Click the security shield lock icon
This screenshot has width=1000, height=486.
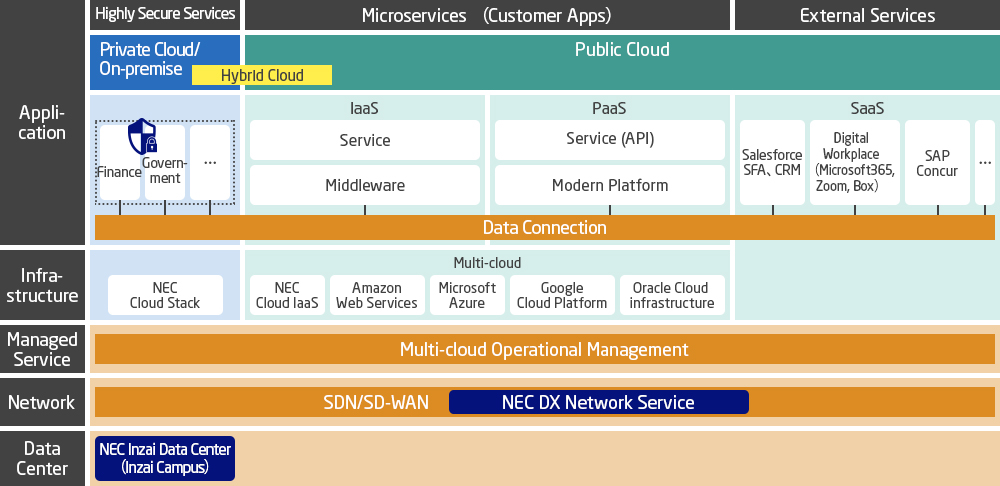(142, 136)
